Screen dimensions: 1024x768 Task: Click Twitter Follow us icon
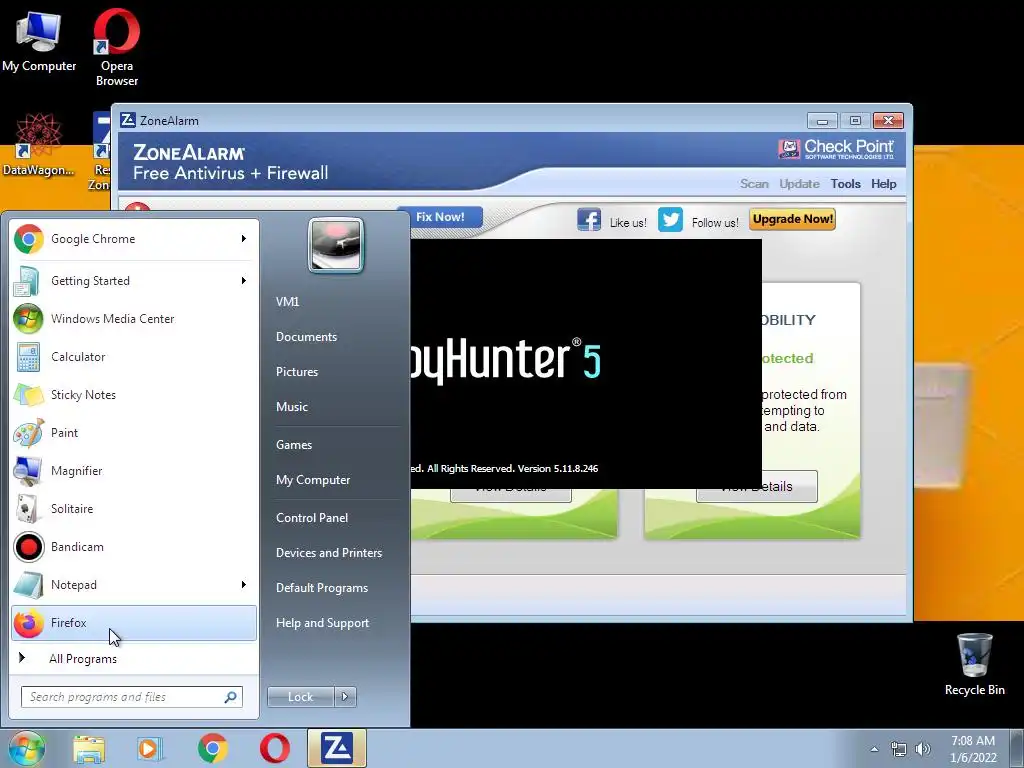click(670, 219)
